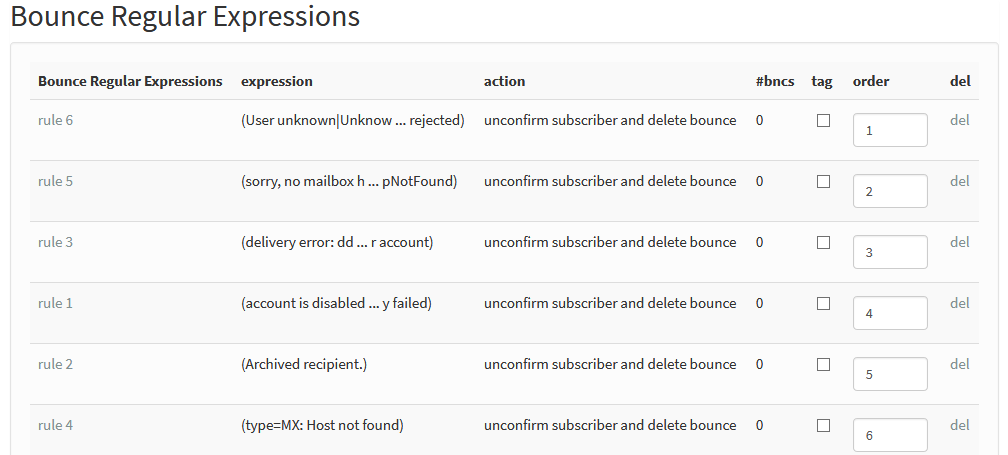
Task: Enable the tag checkbox for rule 1
Action: [823, 303]
